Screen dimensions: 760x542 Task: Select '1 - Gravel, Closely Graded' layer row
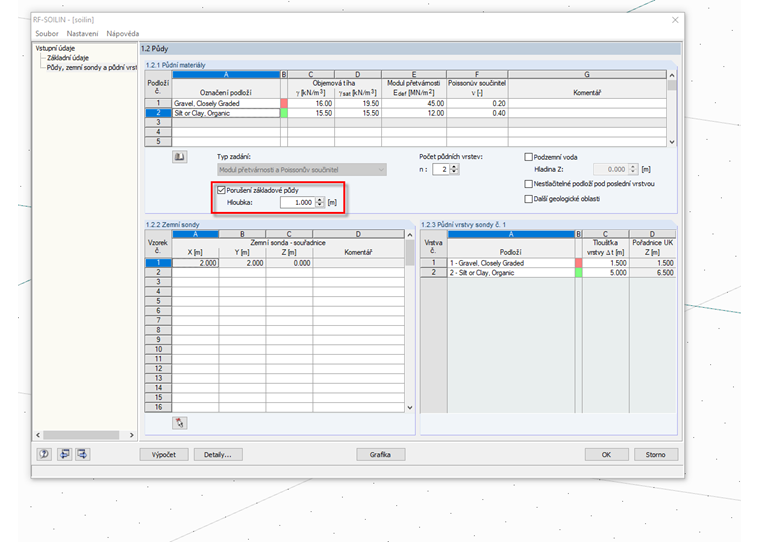point(511,263)
